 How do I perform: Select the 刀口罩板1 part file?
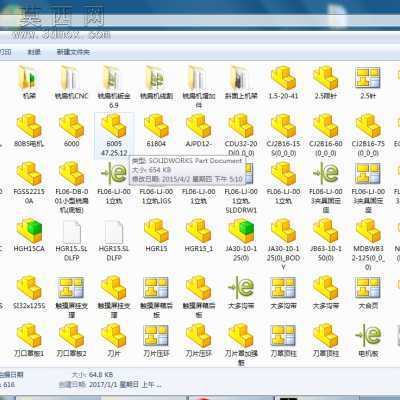click(29, 340)
